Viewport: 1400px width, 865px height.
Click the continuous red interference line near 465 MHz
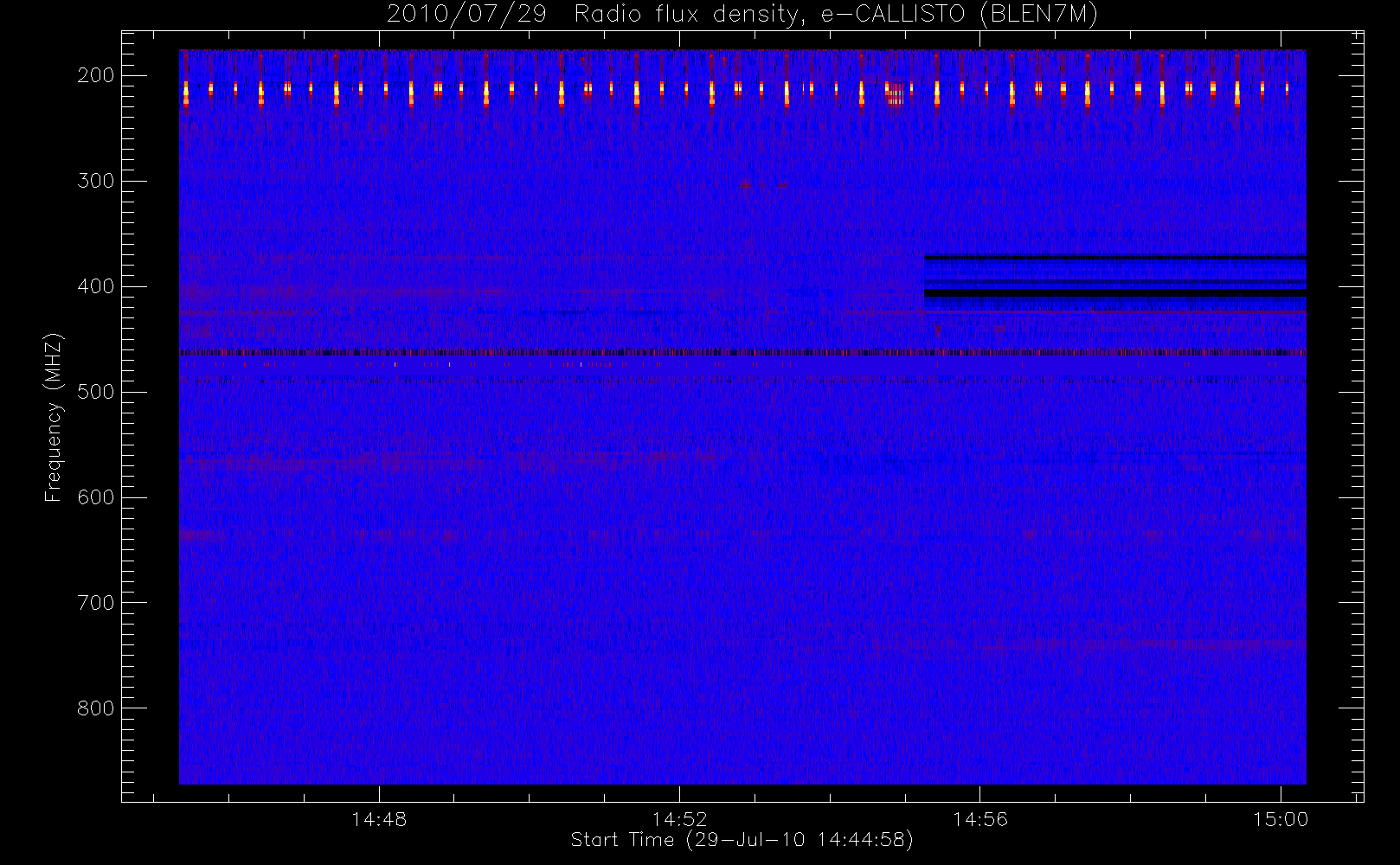tap(742, 353)
